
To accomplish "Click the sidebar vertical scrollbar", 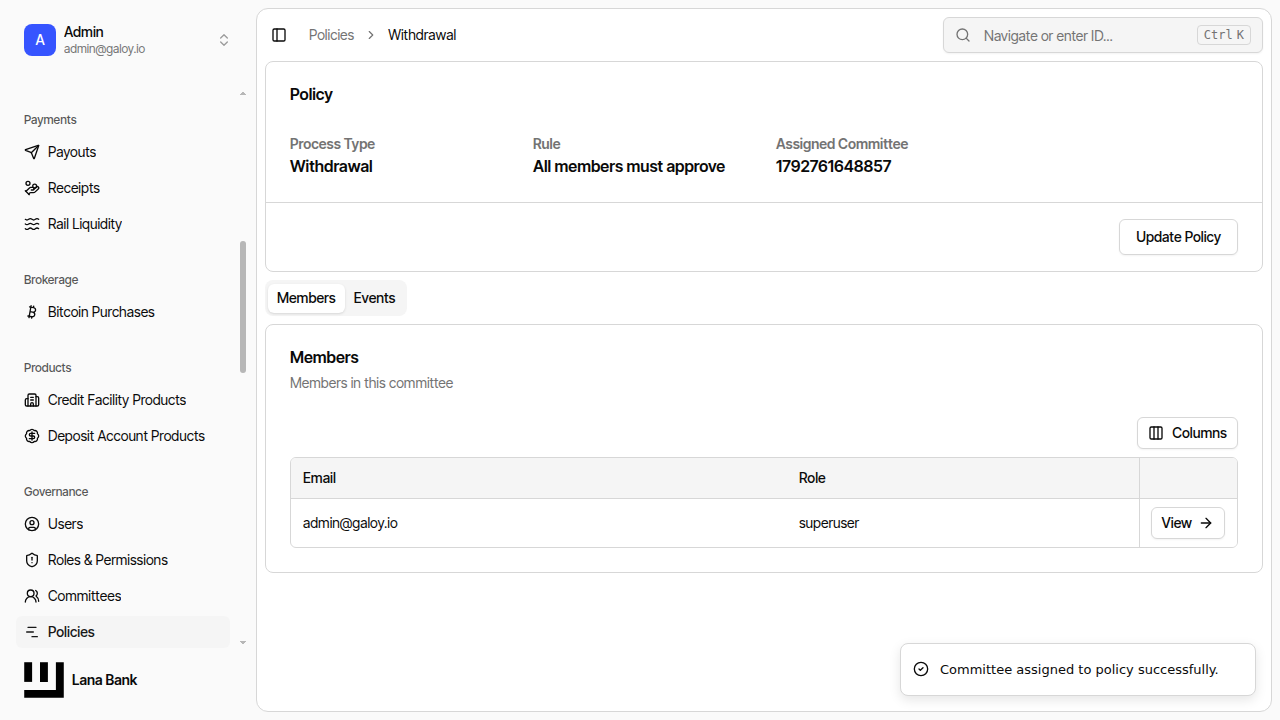I will (x=243, y=307).
